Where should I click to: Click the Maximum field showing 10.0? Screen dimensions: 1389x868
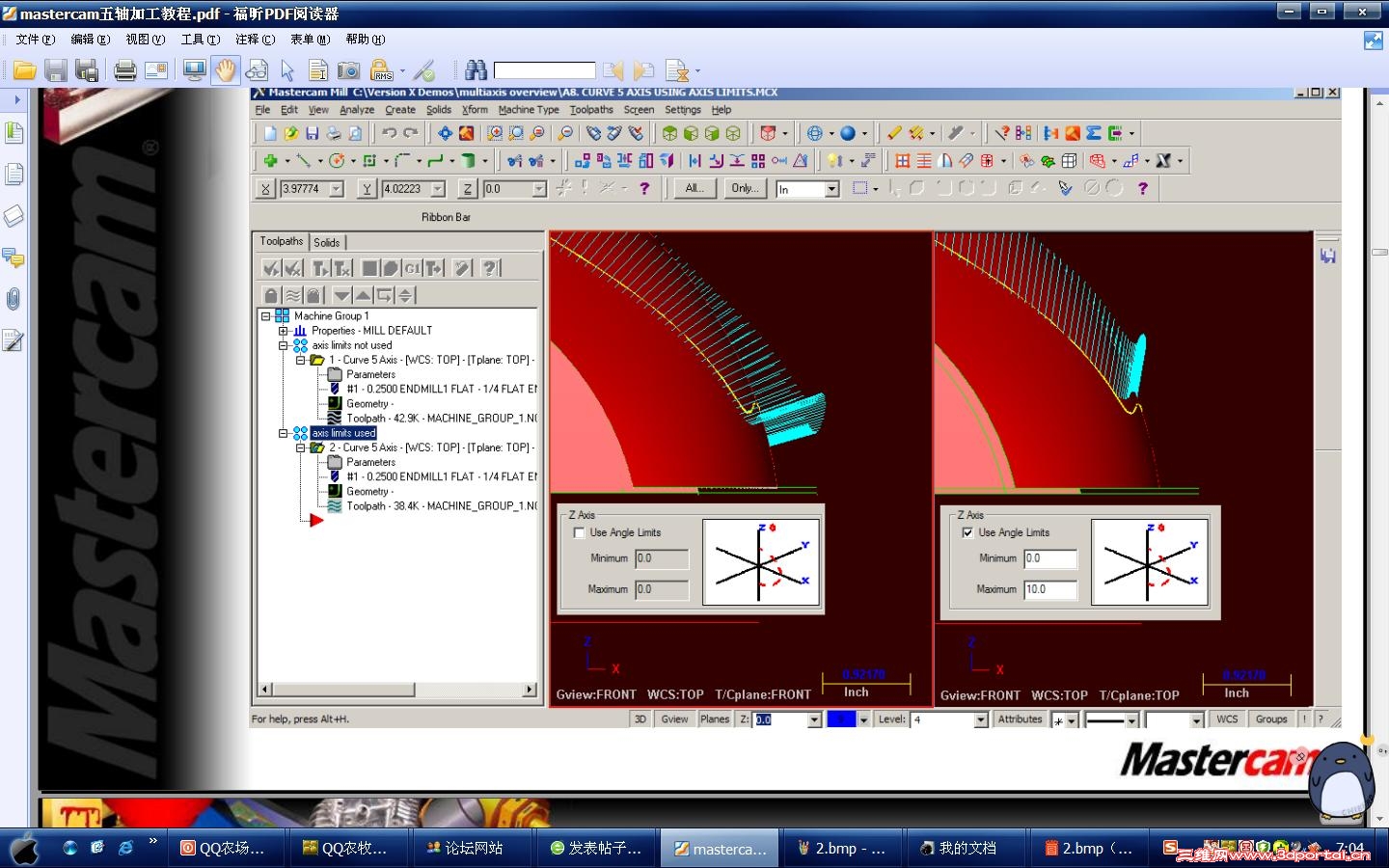click(1050, 589)
